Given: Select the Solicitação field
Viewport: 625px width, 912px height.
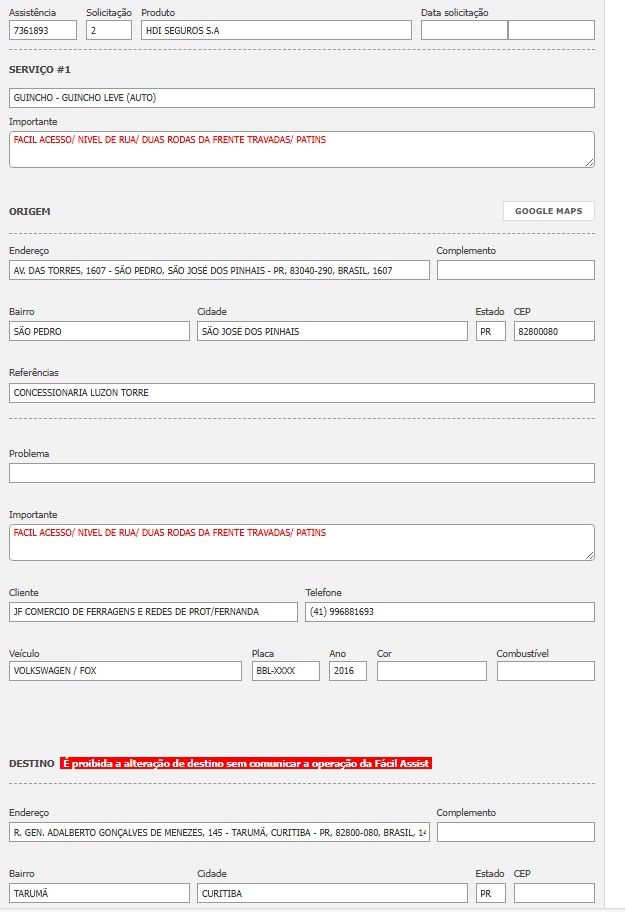Looking at the screenshot, I should (x=109, y=30).
